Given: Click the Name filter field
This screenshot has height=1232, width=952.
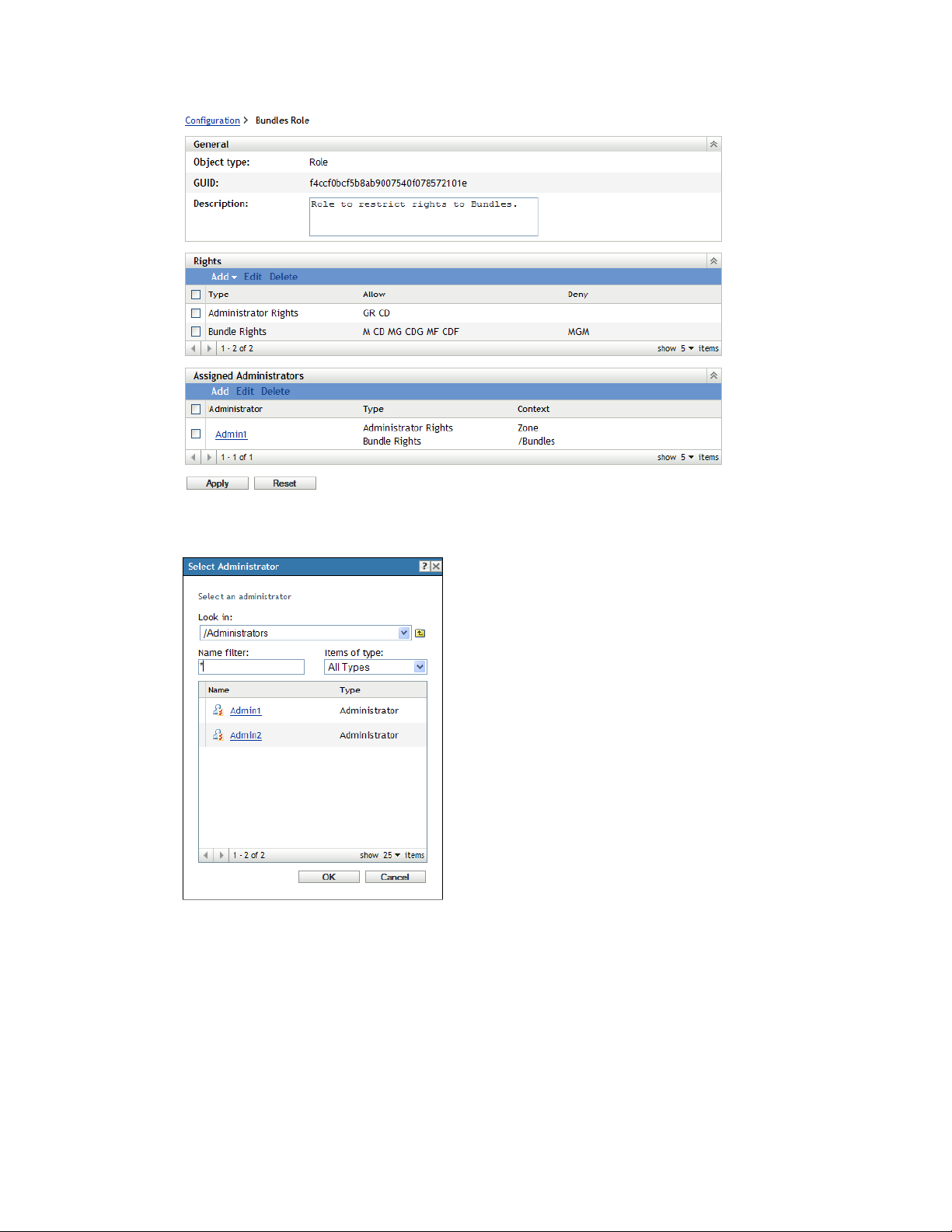Looking at the screenshot, I should 251,667.
